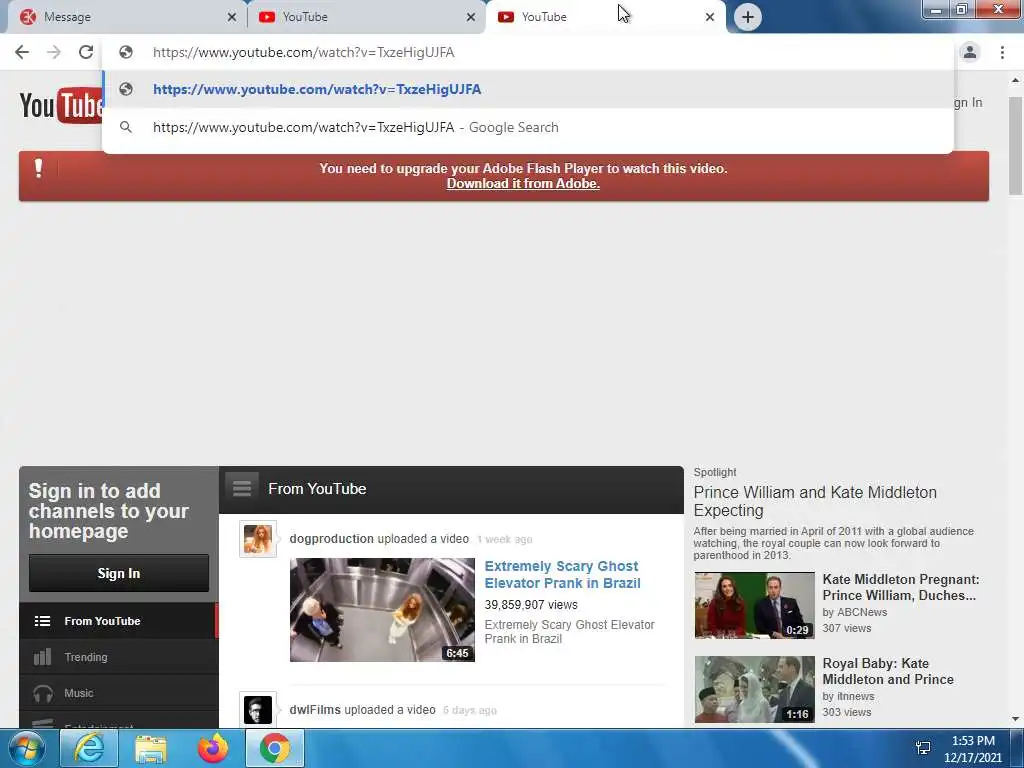Open File Explorer from taskbar
This screenshot has width=1024, height=768.
150,748
